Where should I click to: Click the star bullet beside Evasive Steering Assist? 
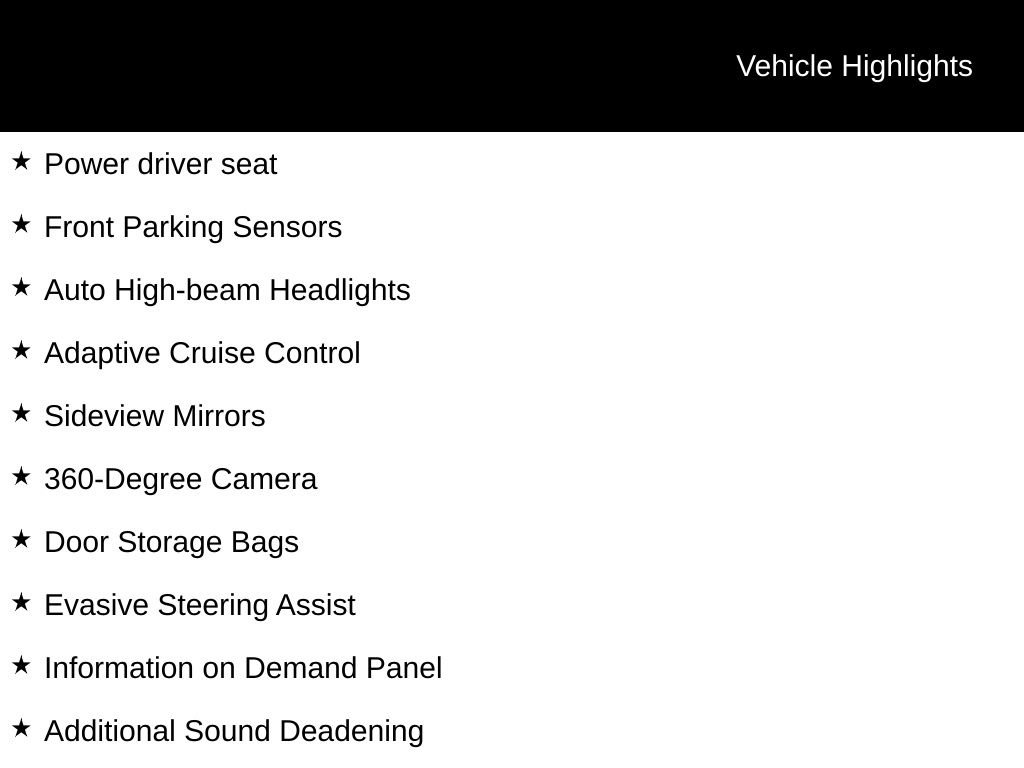point(21,602)
